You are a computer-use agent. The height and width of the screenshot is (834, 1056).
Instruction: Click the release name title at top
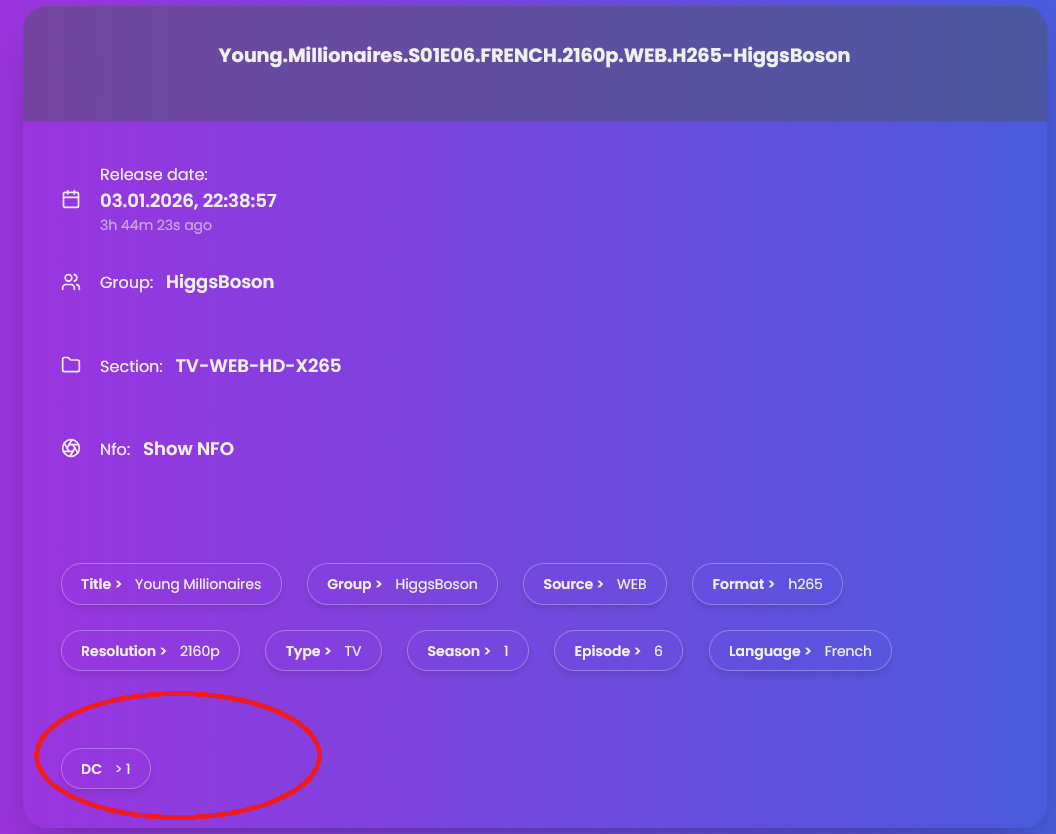click(534, 55)
